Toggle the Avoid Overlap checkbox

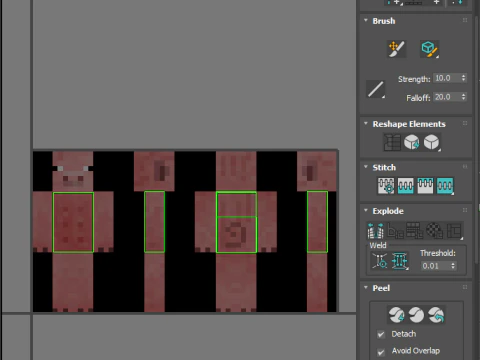381,352
